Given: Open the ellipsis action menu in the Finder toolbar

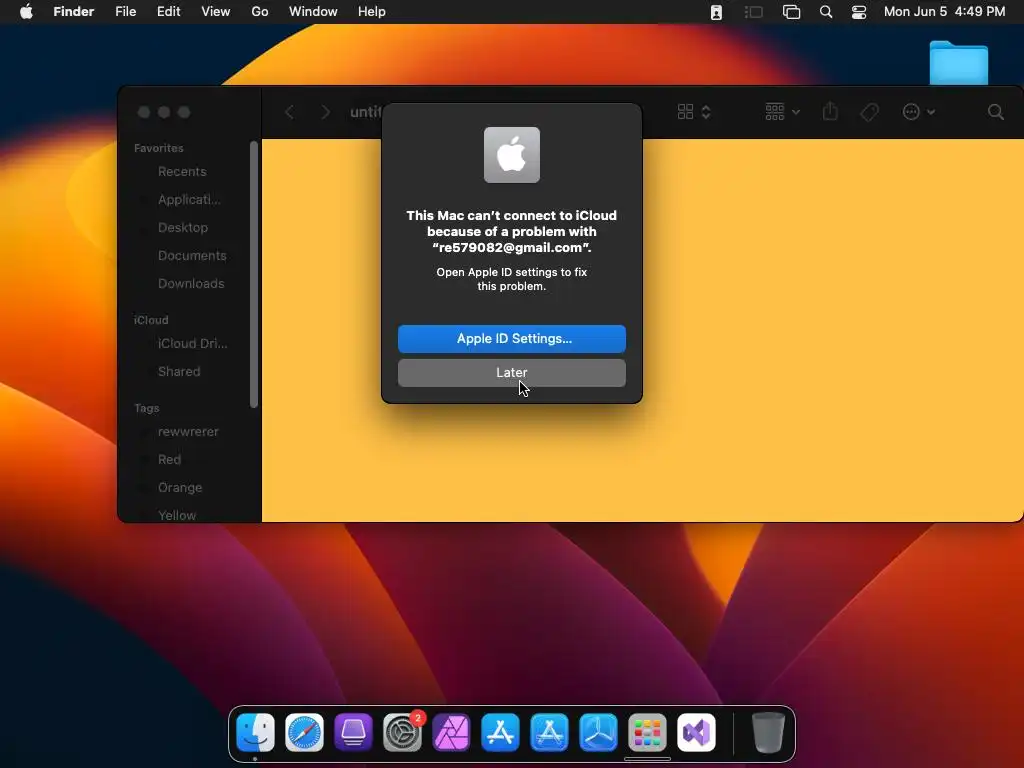Looking at the screenshot, I should [918, 112].
